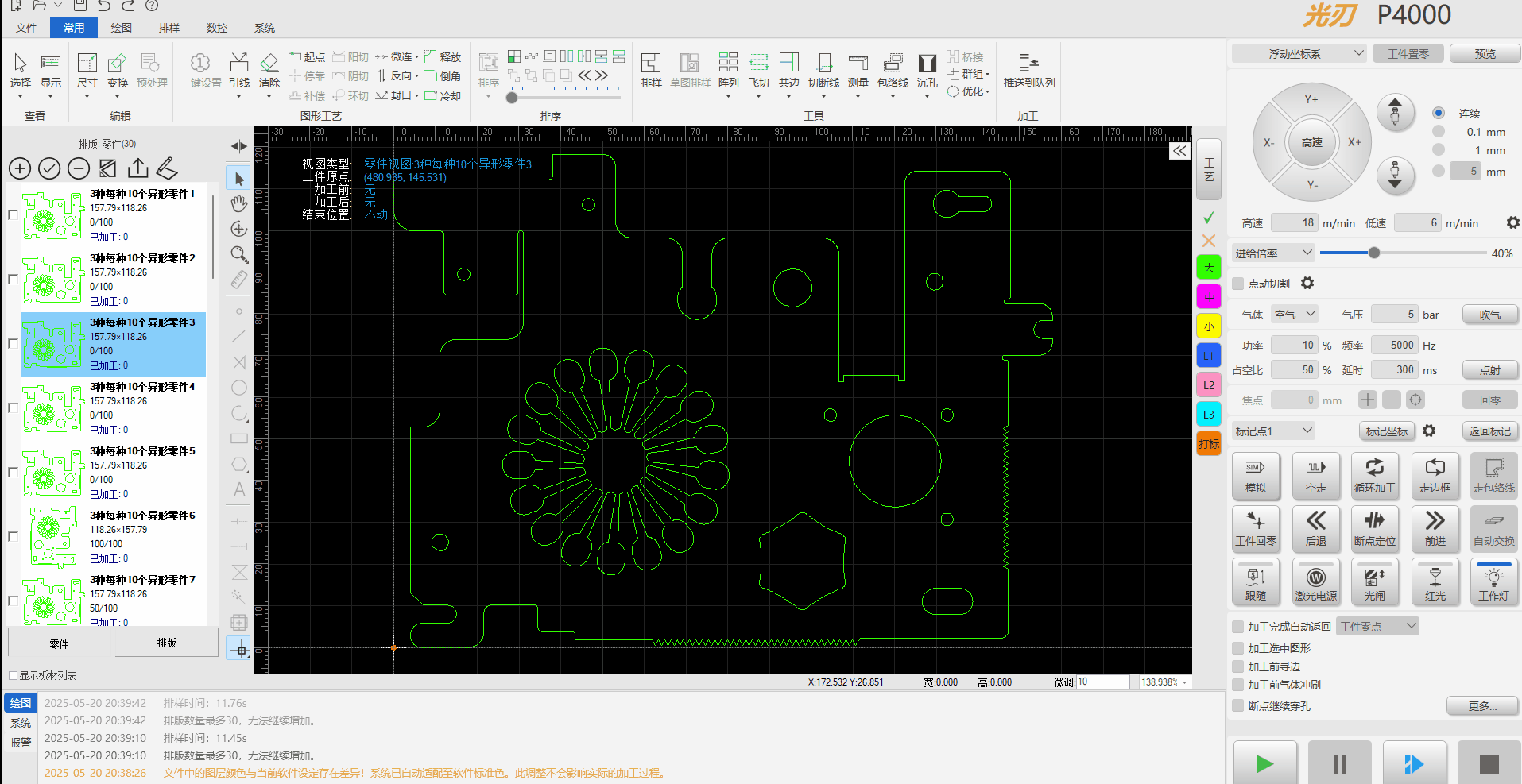Open the 尺寸 size tool
The image size is (1522, 784).
tap(87, 69)
